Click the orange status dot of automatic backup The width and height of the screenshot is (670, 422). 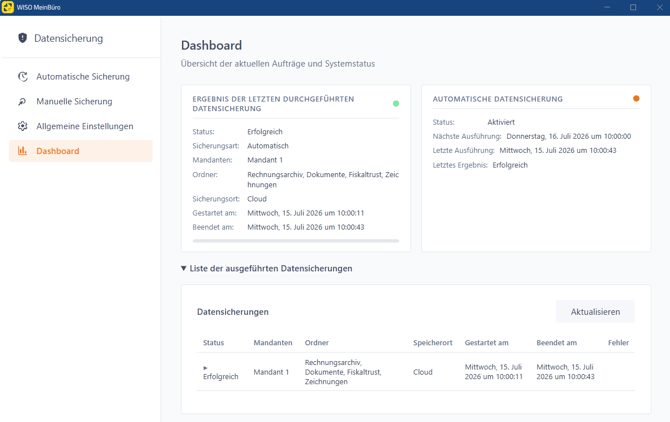coord(636,99)
